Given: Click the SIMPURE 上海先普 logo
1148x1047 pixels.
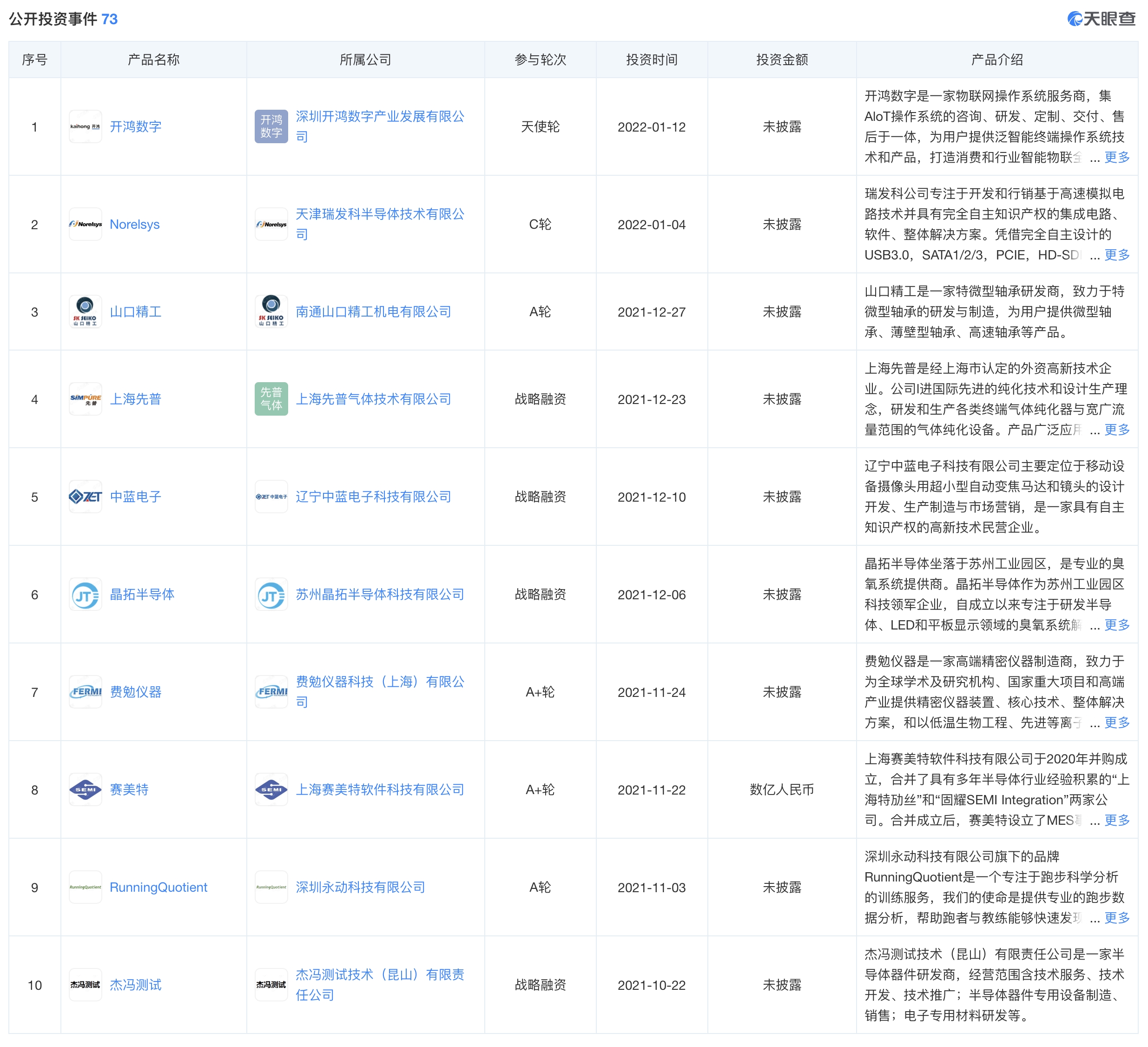Looking at the screenshot, I should point(86,399).
